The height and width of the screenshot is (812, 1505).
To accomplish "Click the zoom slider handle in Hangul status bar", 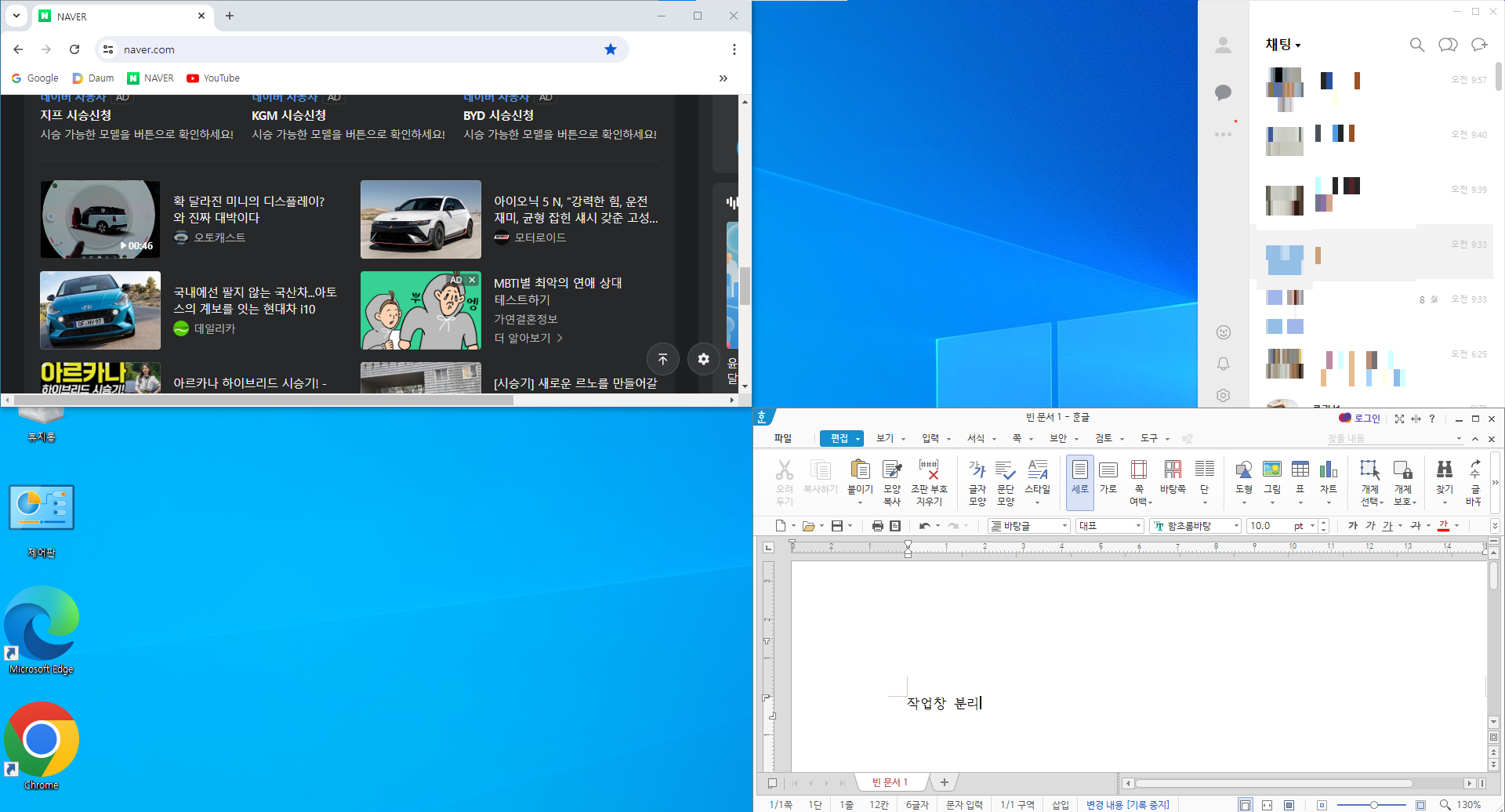I will (x=1374, y=805).
